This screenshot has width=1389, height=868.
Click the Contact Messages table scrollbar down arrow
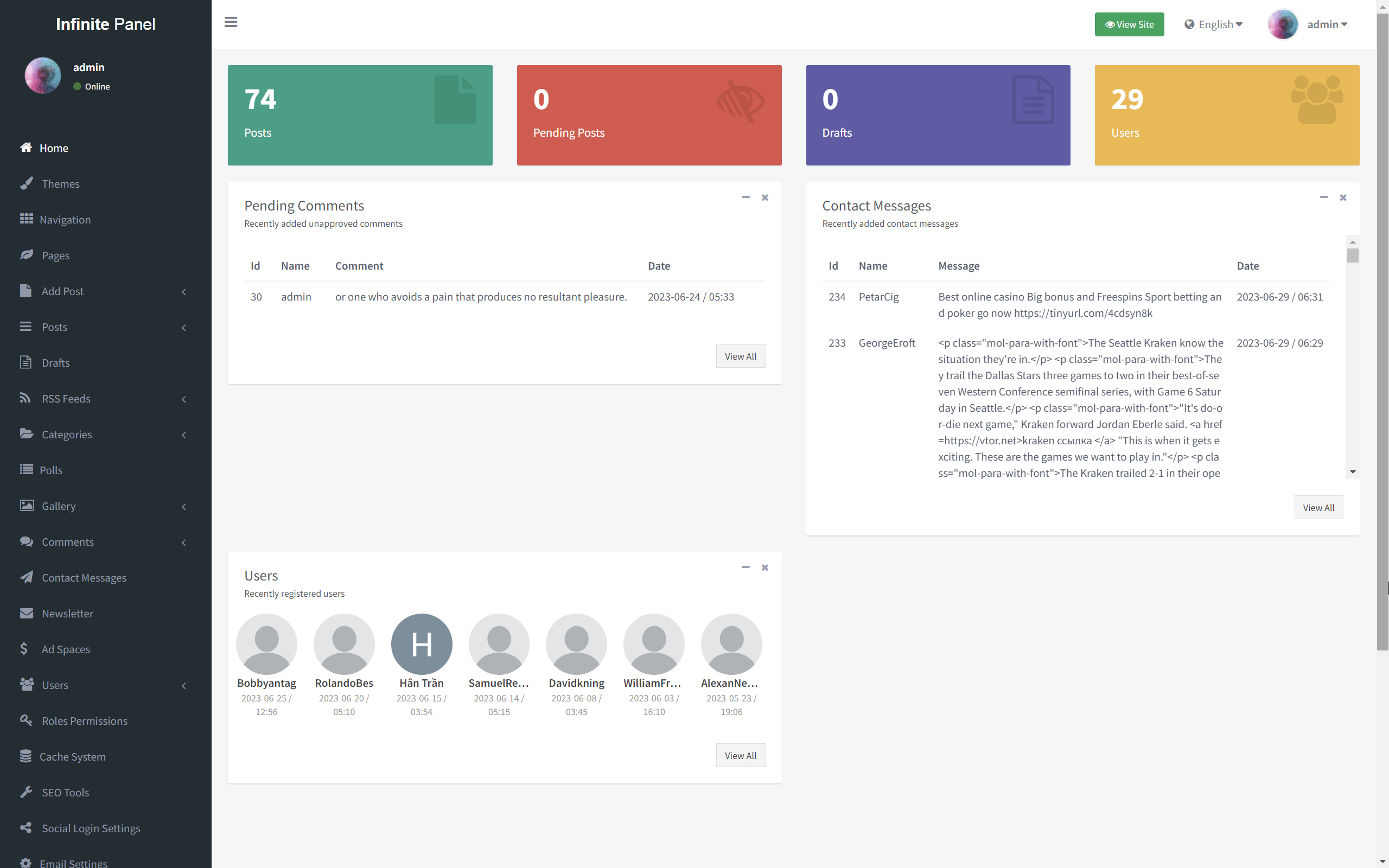coord(1353,472)
